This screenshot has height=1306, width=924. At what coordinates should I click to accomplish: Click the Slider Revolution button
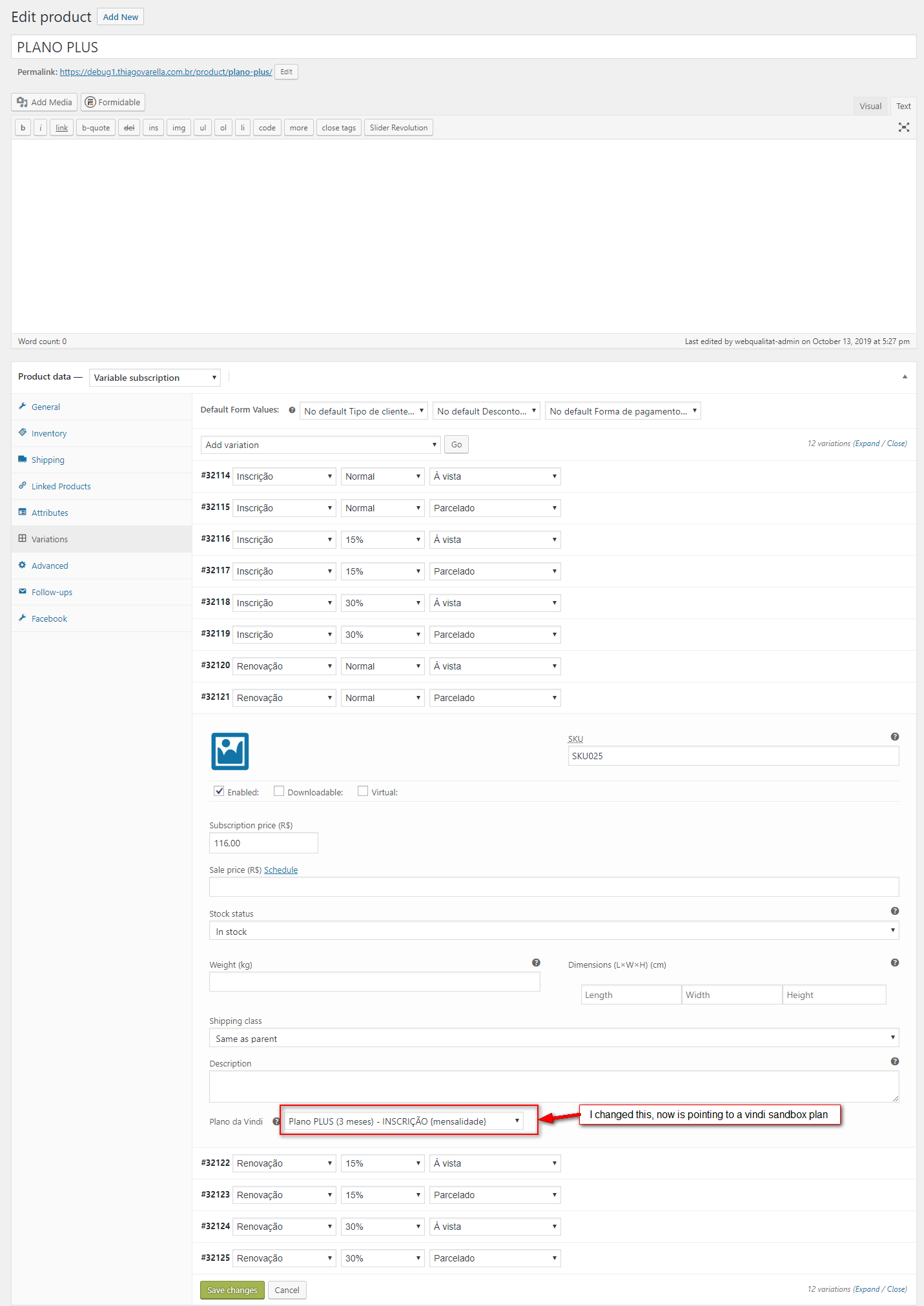[x=398, y=128]
